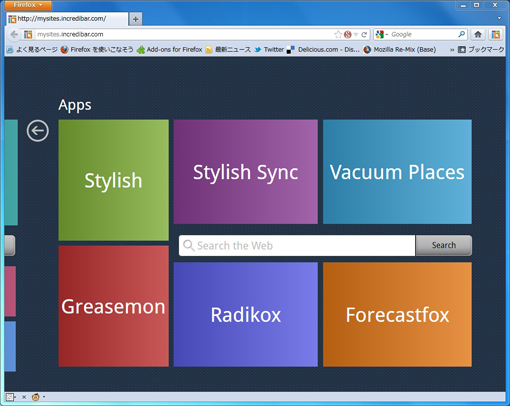Open the list all tabs dropdown arrow

[x=499, y=18]
